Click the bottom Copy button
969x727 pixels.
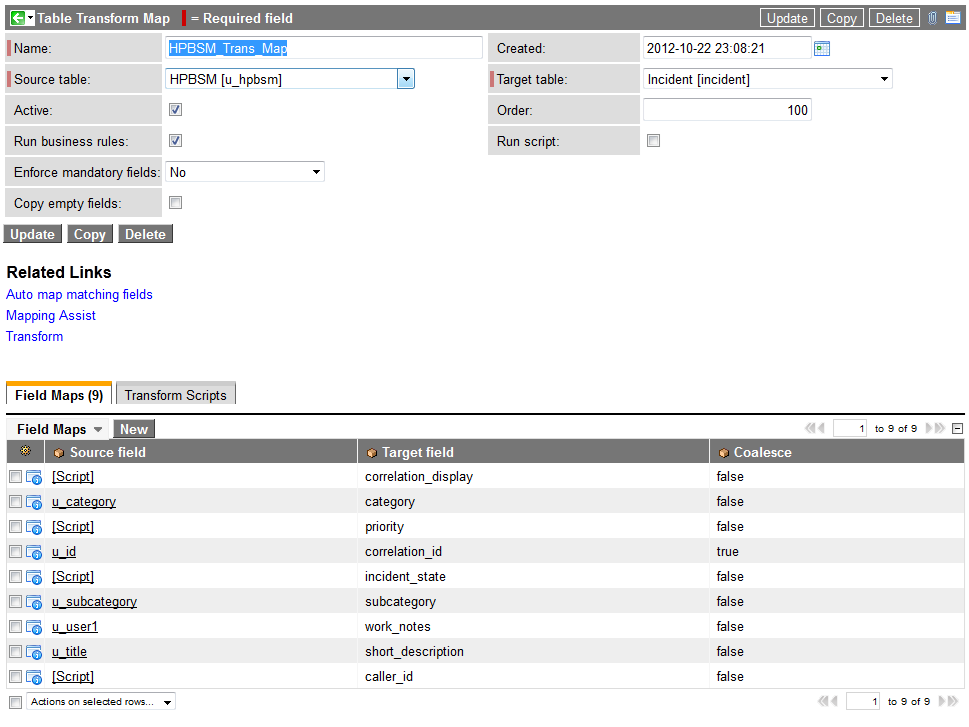tap(90, 234)
